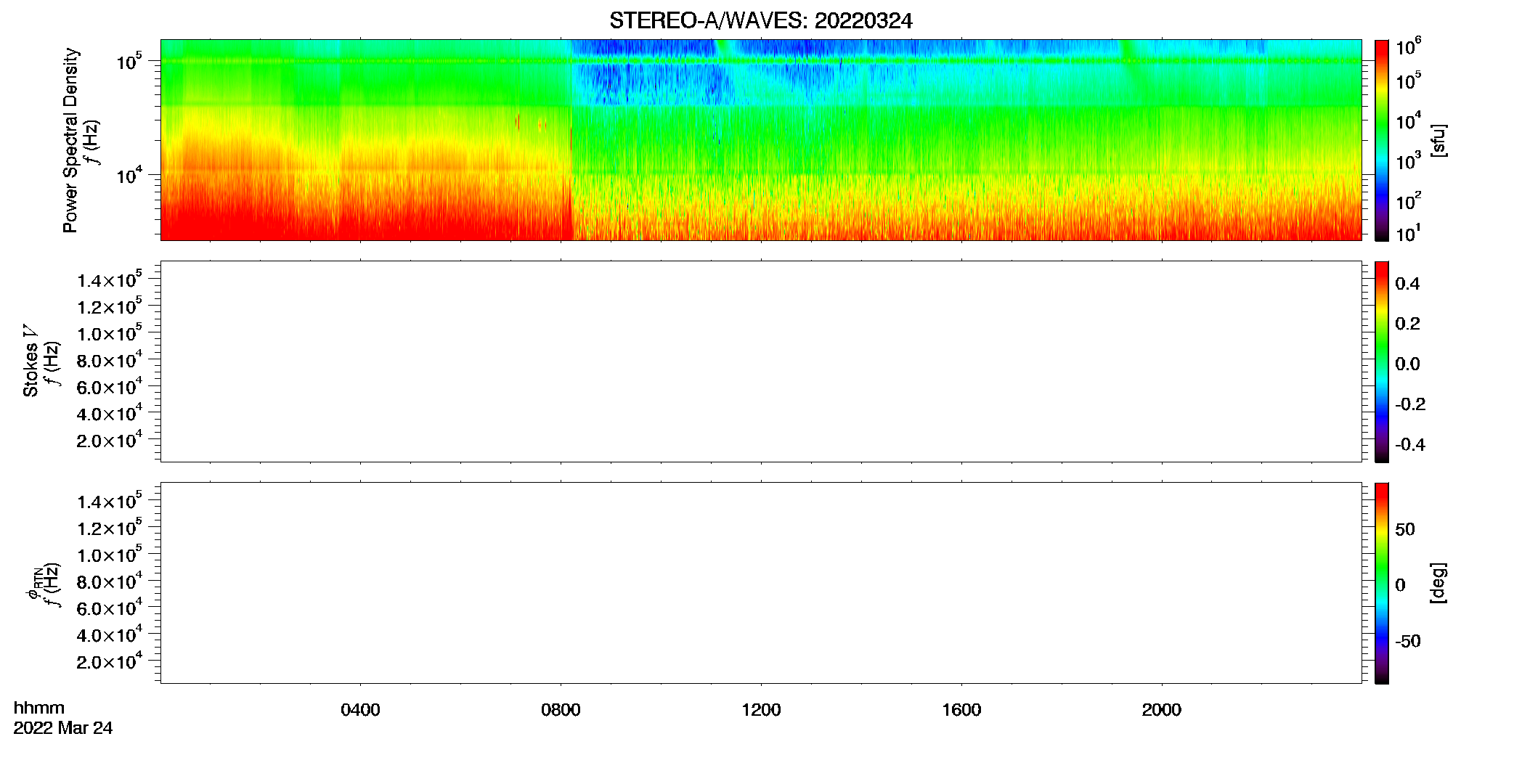Click the Power Spectral Density axis label
This screenshot has height=784, width=1522.
(x=70, y=140)
